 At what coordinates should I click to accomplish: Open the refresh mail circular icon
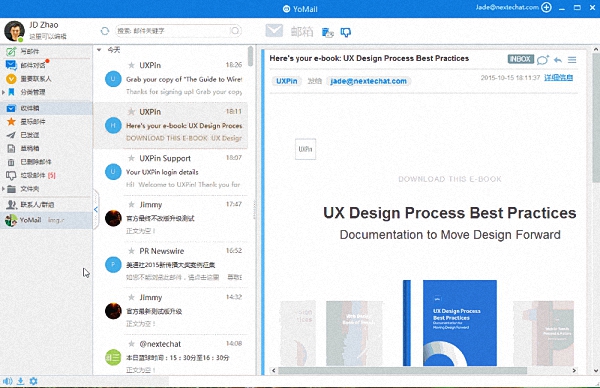tap(104, 31)
